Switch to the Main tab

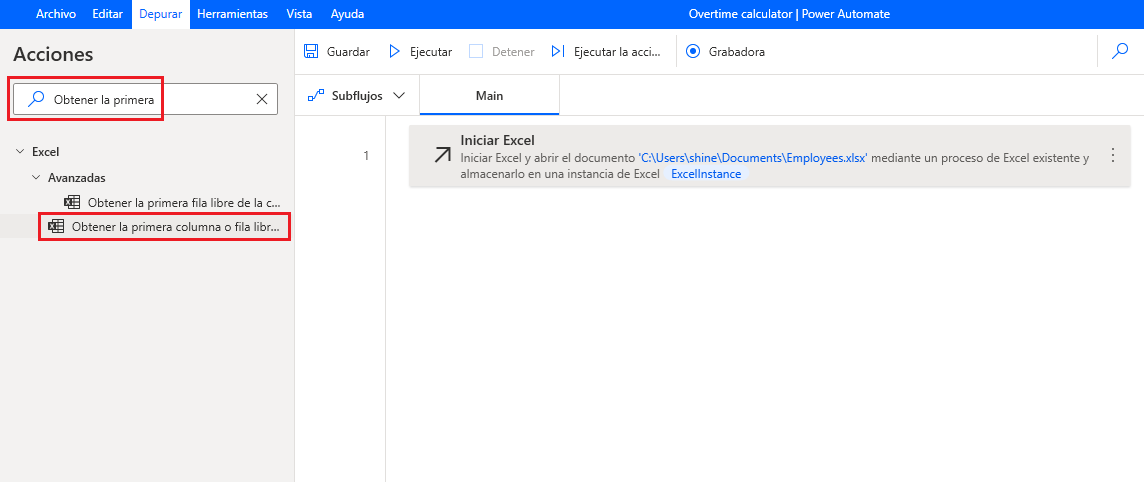[x=490, y=96]
